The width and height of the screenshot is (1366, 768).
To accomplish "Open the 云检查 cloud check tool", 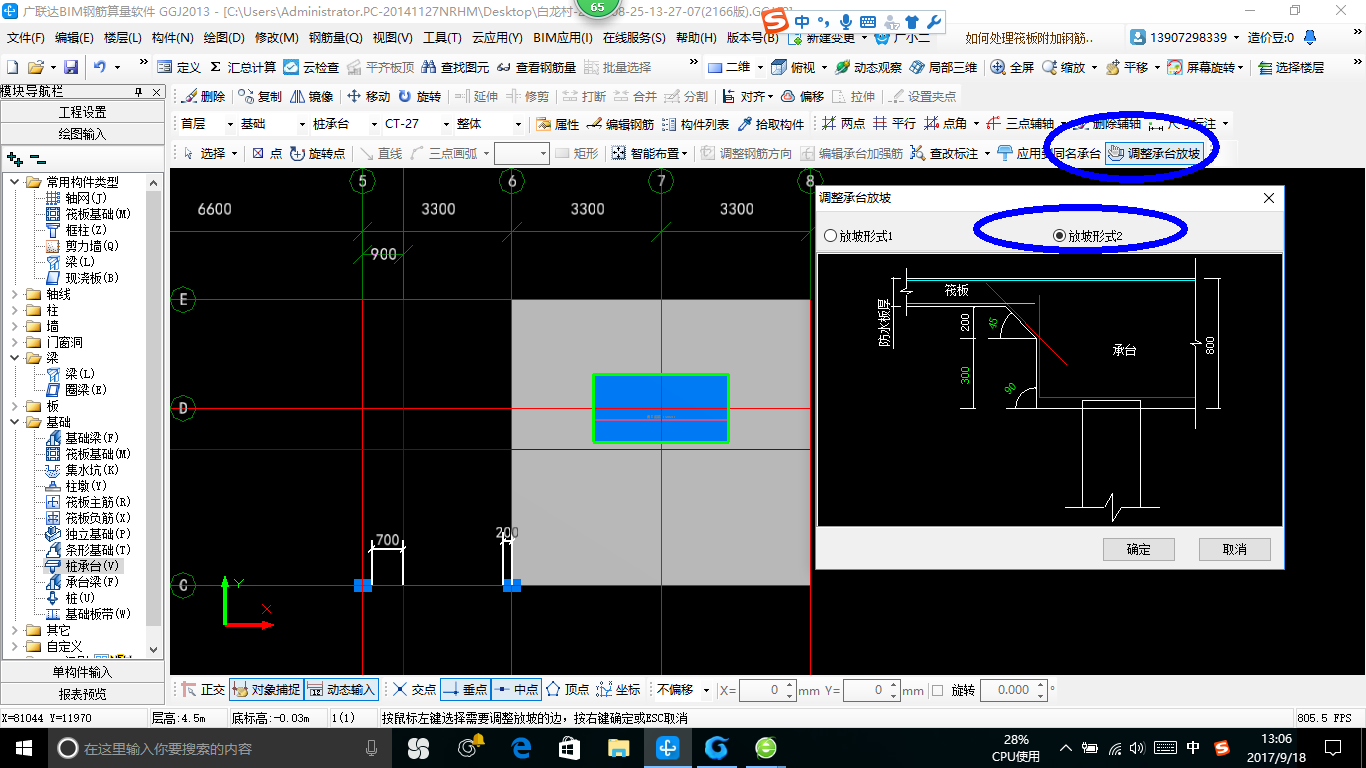I will coord(311,67).
